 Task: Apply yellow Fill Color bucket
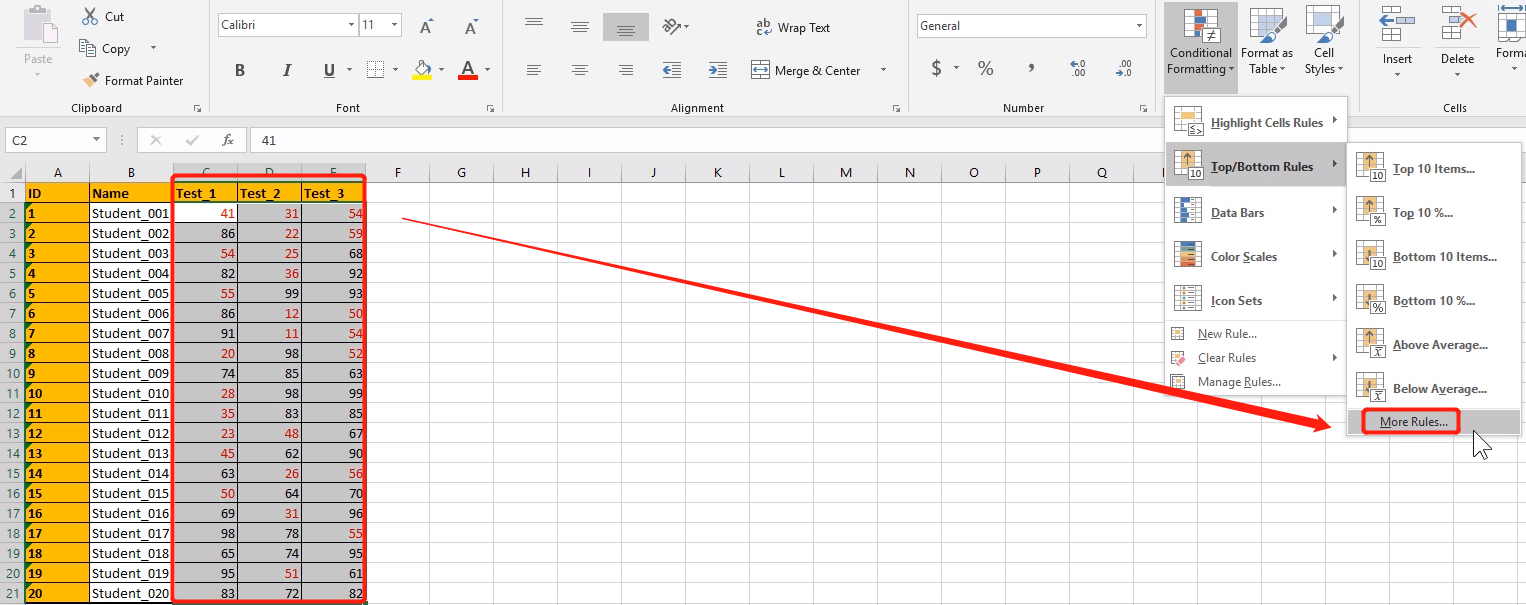pos(422,70)
